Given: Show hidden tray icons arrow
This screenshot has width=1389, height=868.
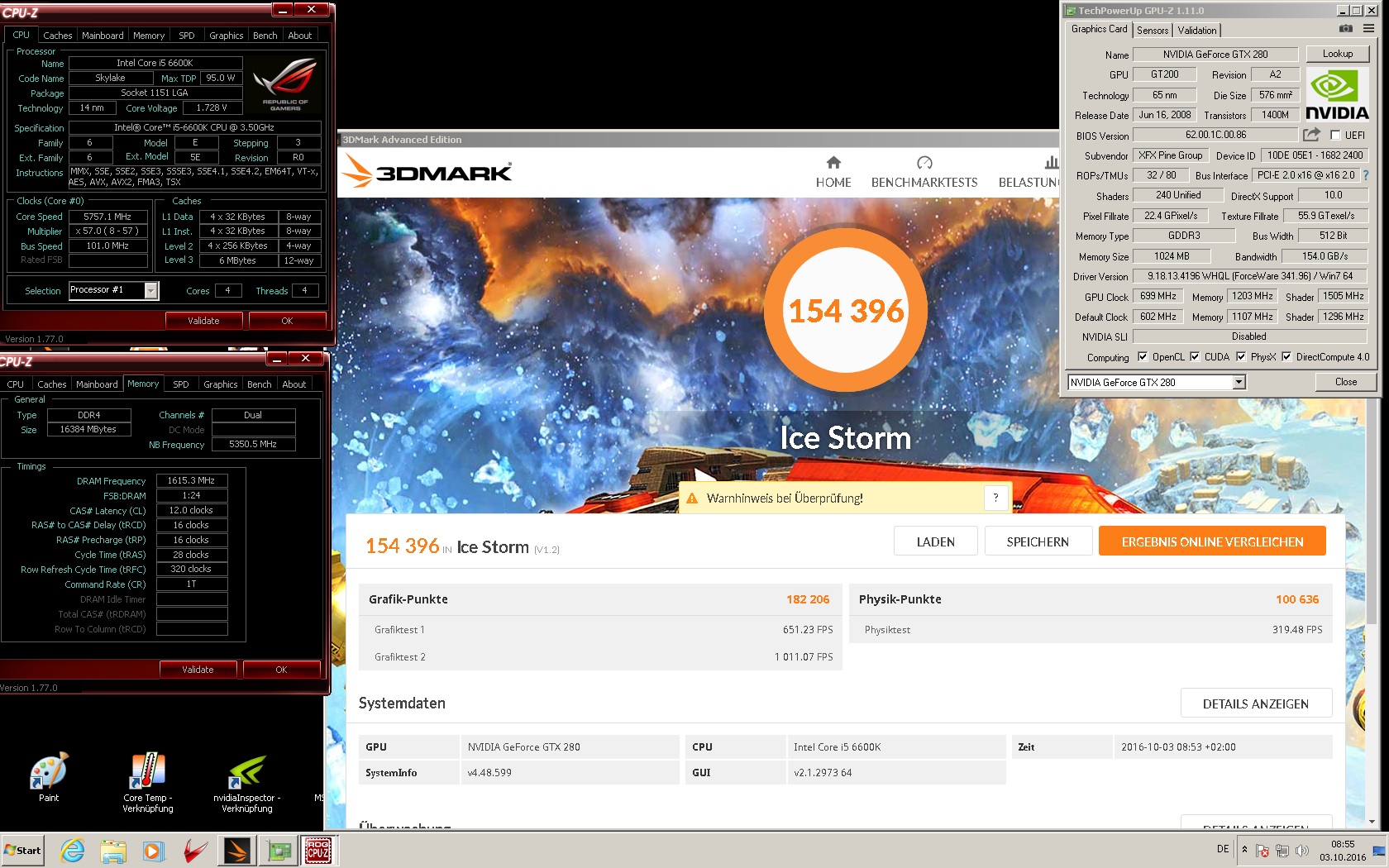Looking at the screenshot, I should coord(1244,850).
